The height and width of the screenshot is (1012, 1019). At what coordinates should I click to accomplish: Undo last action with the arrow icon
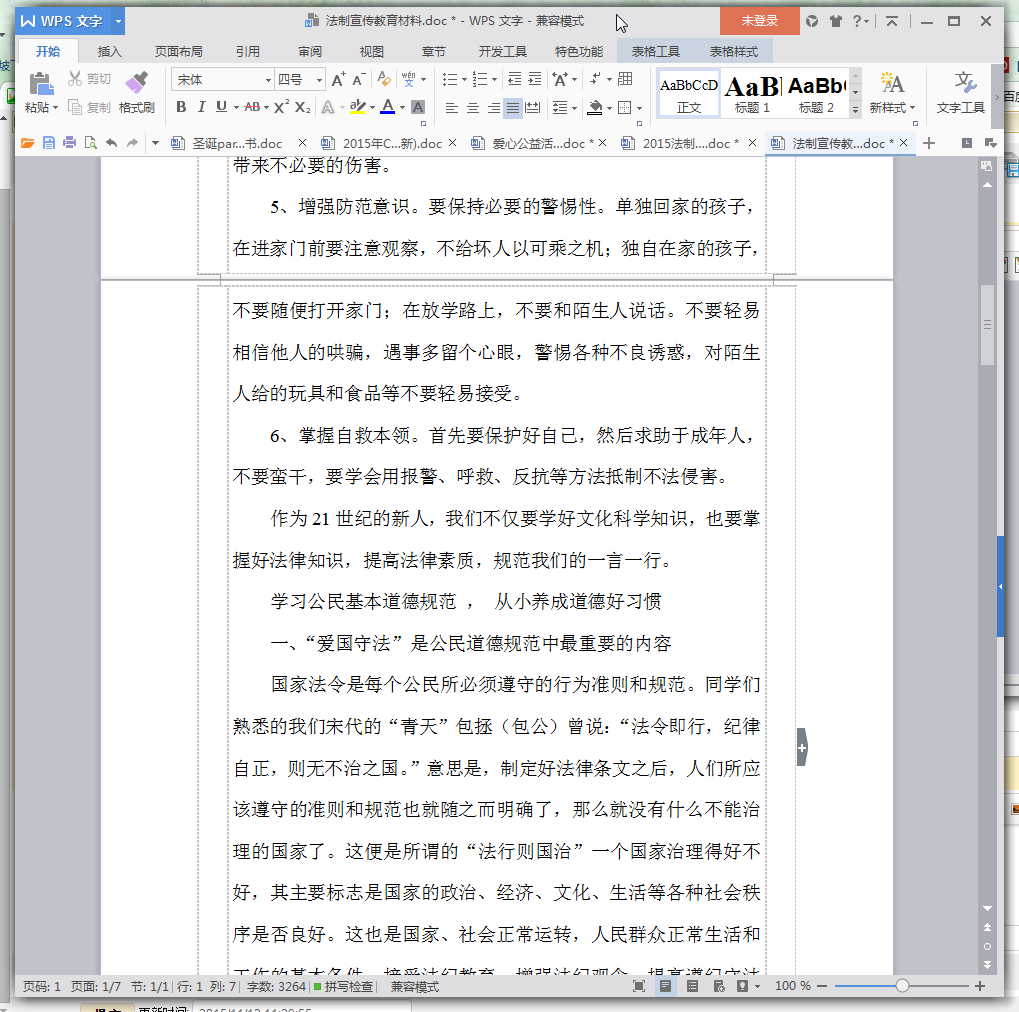[112, 143]
